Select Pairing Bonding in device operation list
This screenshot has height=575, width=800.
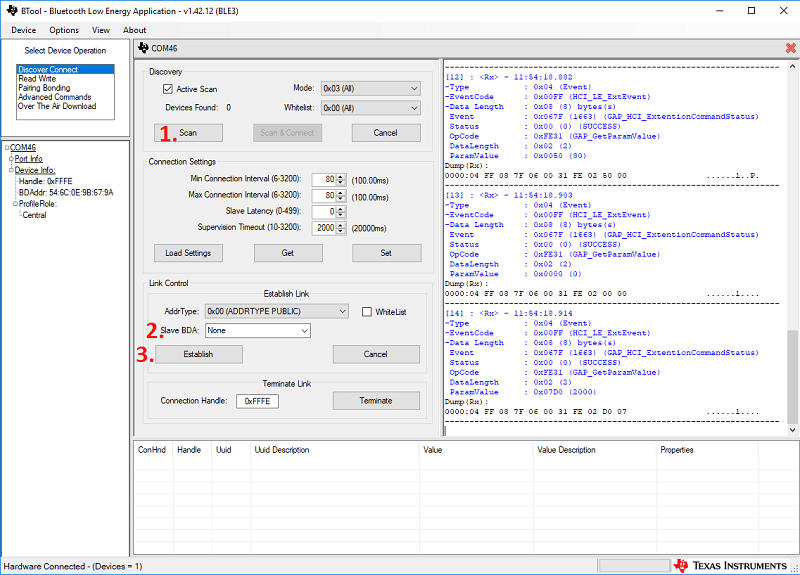pyautogui.click(x=44, y=88)
